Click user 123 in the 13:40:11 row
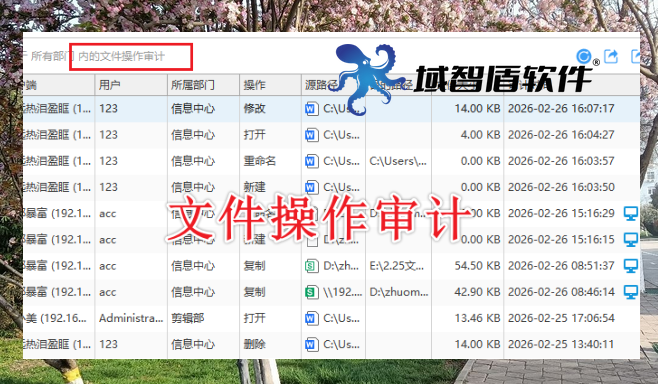The height and width of the screenshot is (384, 659). click(108, 345)
